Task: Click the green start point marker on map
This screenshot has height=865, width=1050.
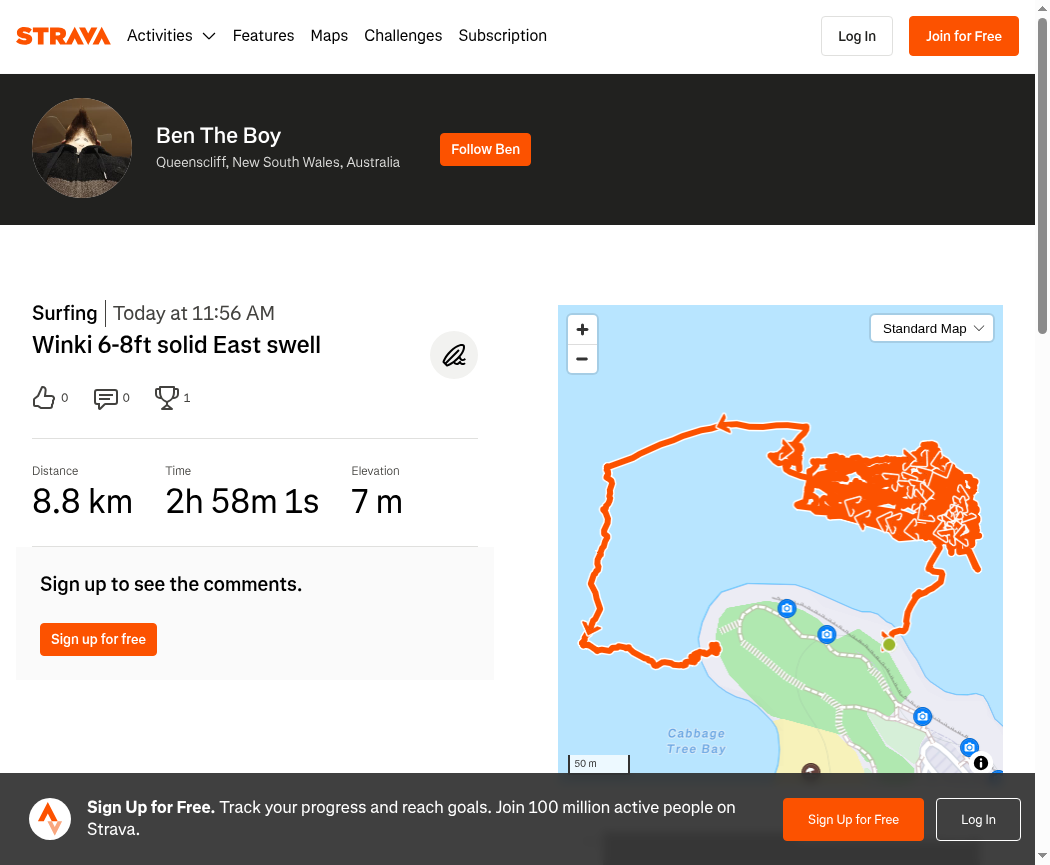Action: [889, 644]
